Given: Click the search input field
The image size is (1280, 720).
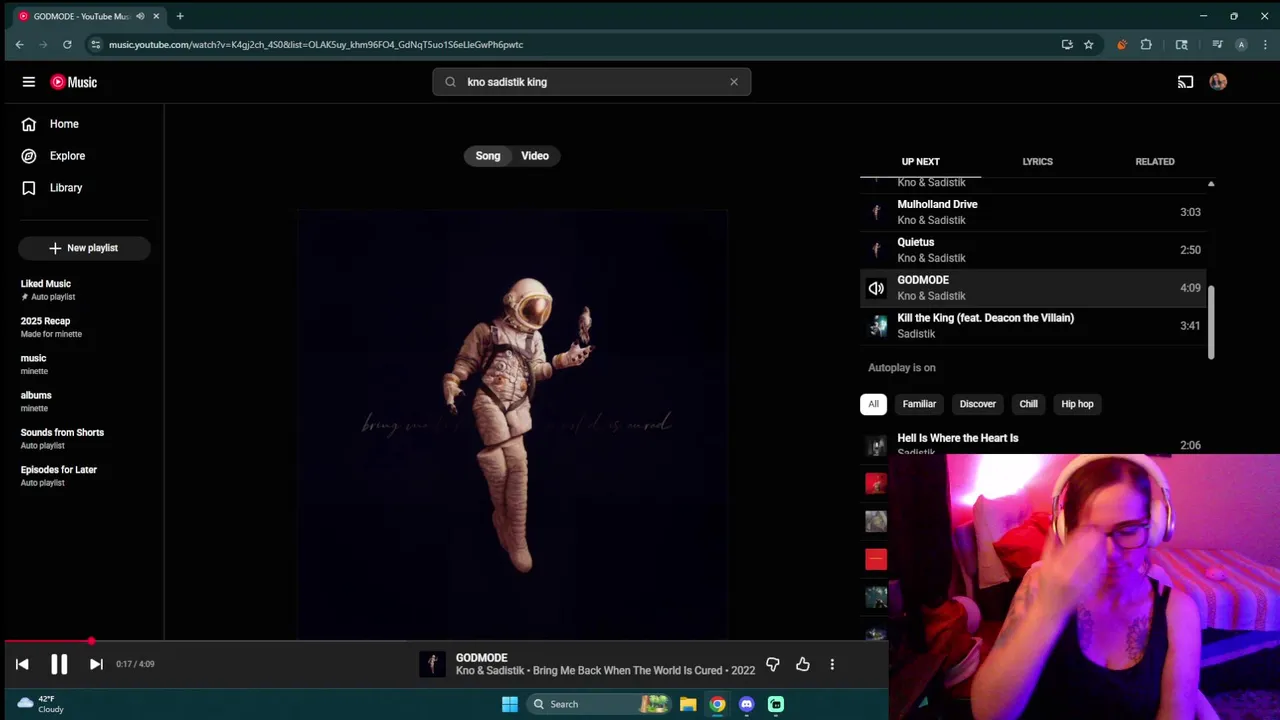Looking at the screenshot, I should coord(590,82).
